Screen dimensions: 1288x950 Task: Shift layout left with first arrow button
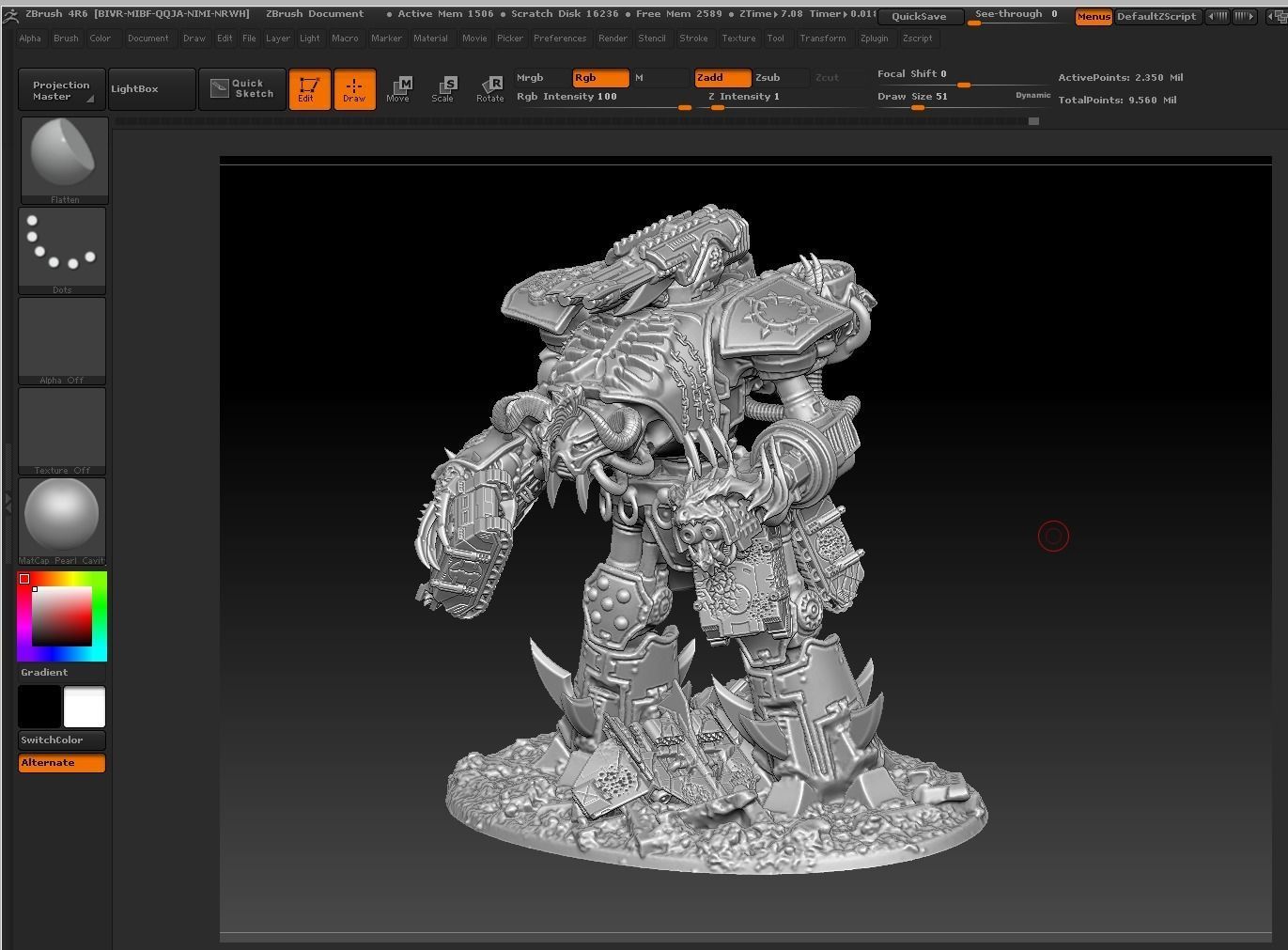1217,16
